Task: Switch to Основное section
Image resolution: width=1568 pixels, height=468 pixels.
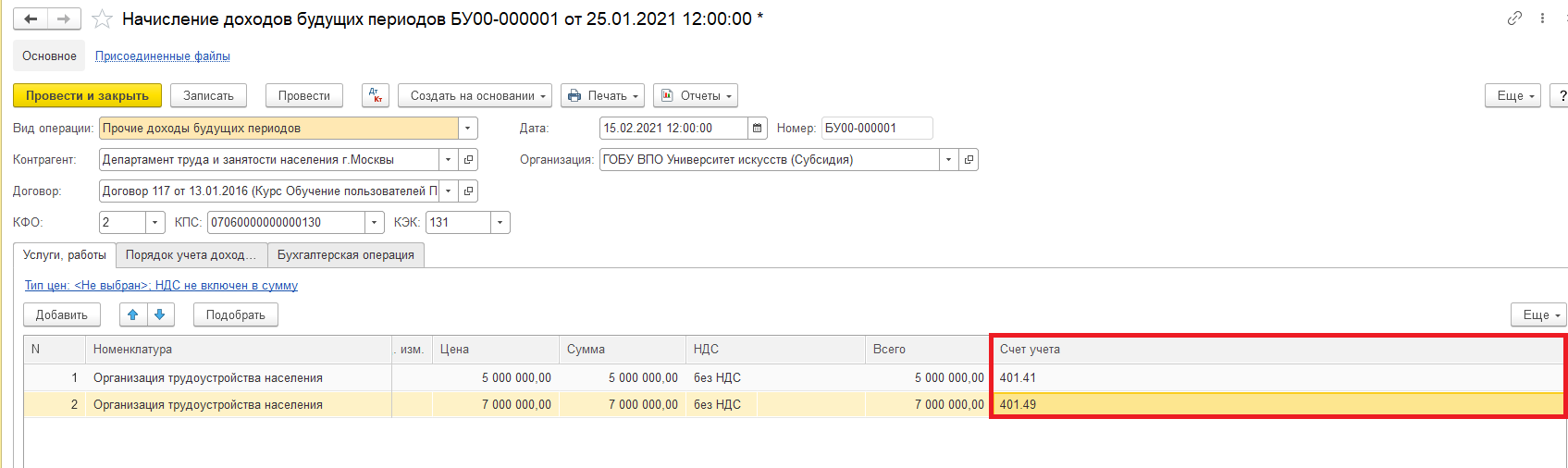Action: click(49, 55)
